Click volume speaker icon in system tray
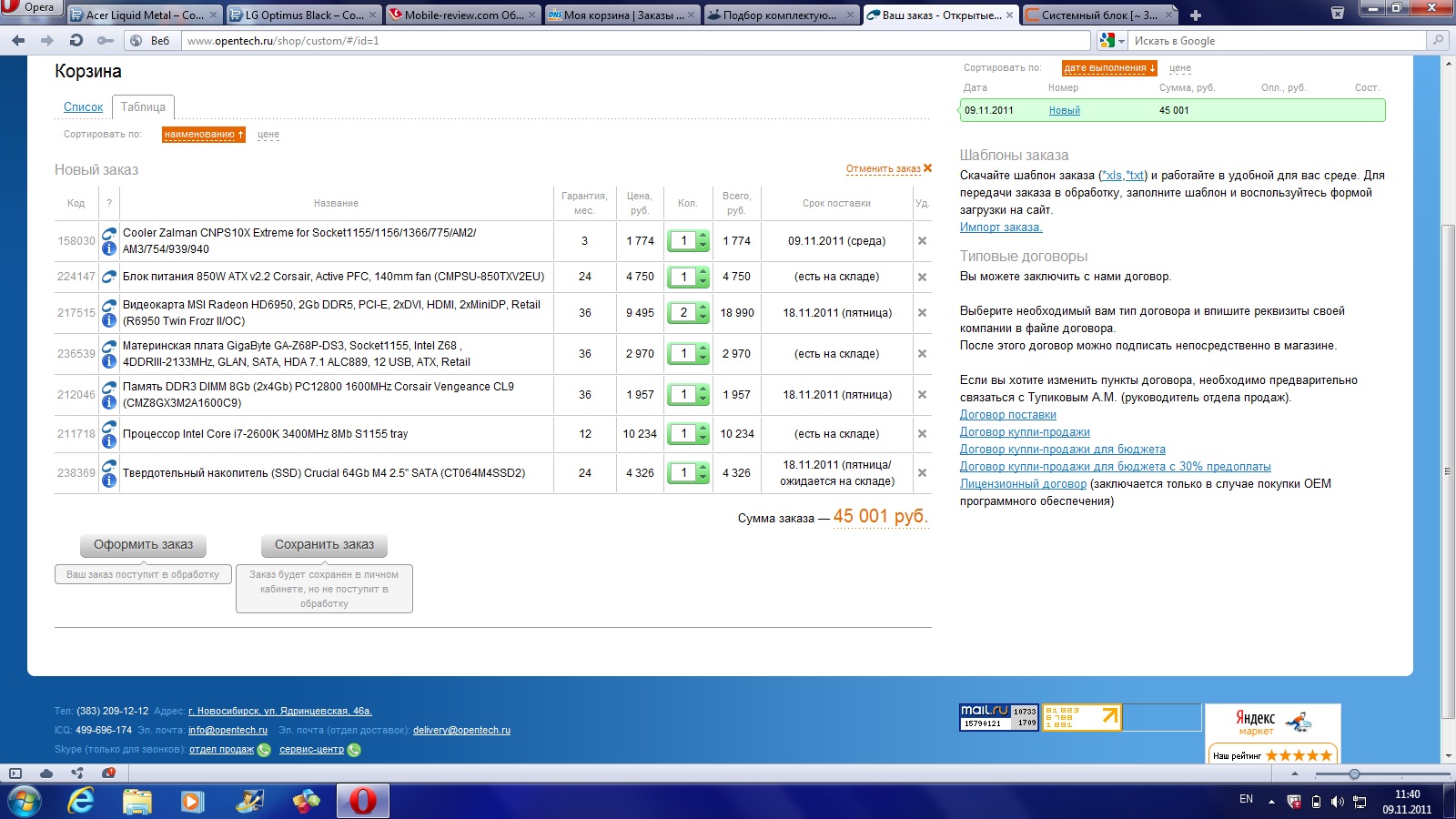Screen dimensions: 1456x819 1337,802
